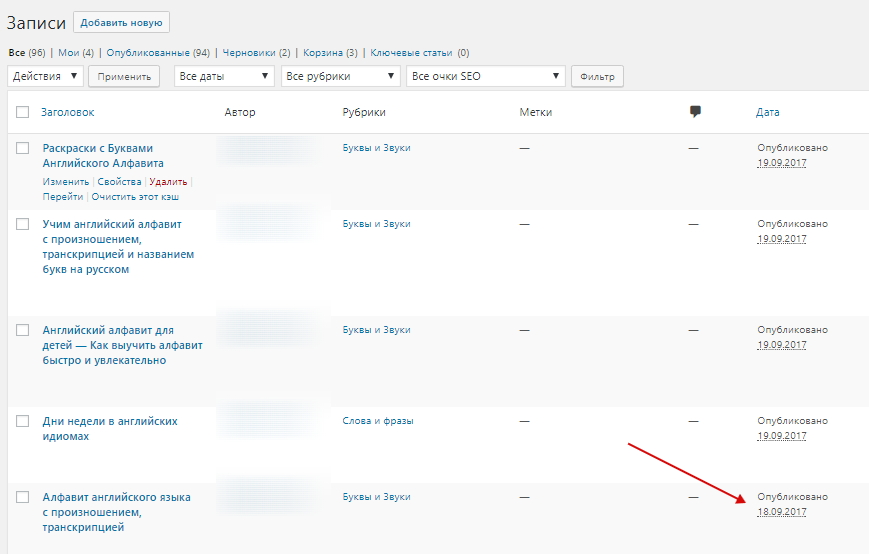Click Изменить link under Раскраски post
This screenshot has height=554, width=869.
[66, 182]
